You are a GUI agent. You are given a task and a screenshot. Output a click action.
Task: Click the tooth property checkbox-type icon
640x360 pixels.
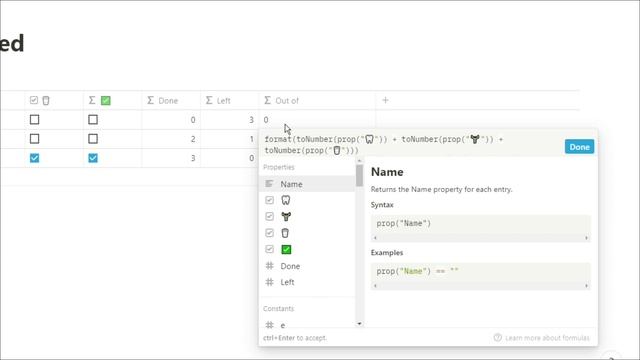click(269, 200)
